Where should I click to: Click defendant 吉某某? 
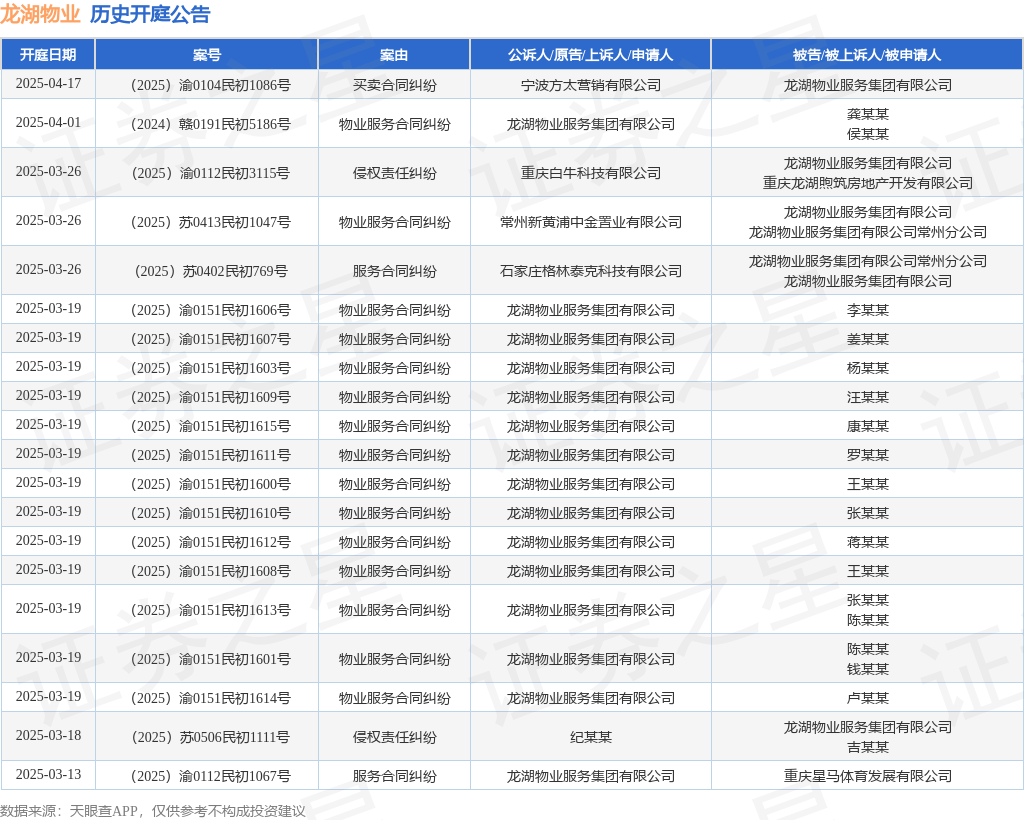(868, 747)
